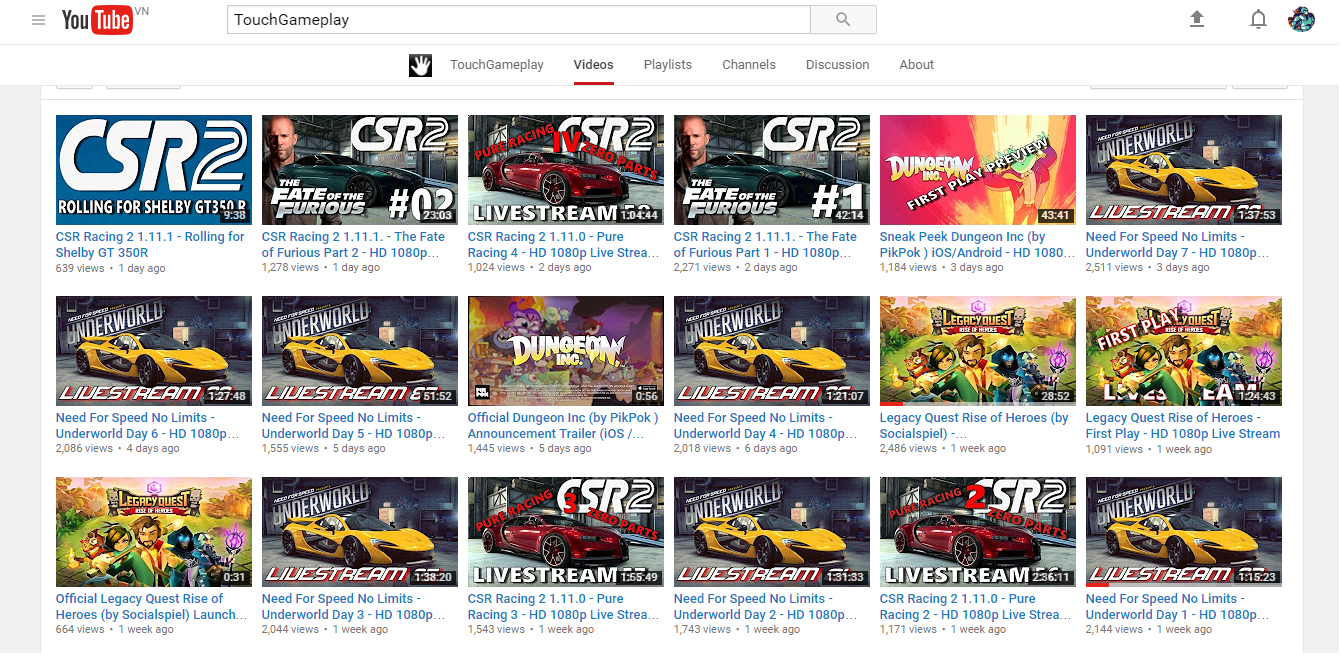
Task: Open the Pure Racing 2 livestream thumbnail
Action: tap(978, 532)
